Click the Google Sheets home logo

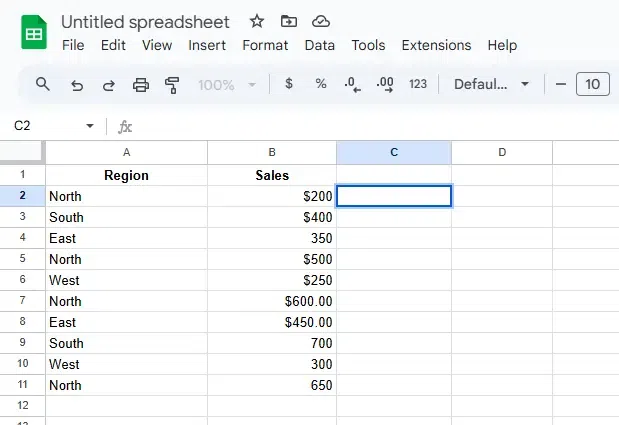tap(34, 32)
